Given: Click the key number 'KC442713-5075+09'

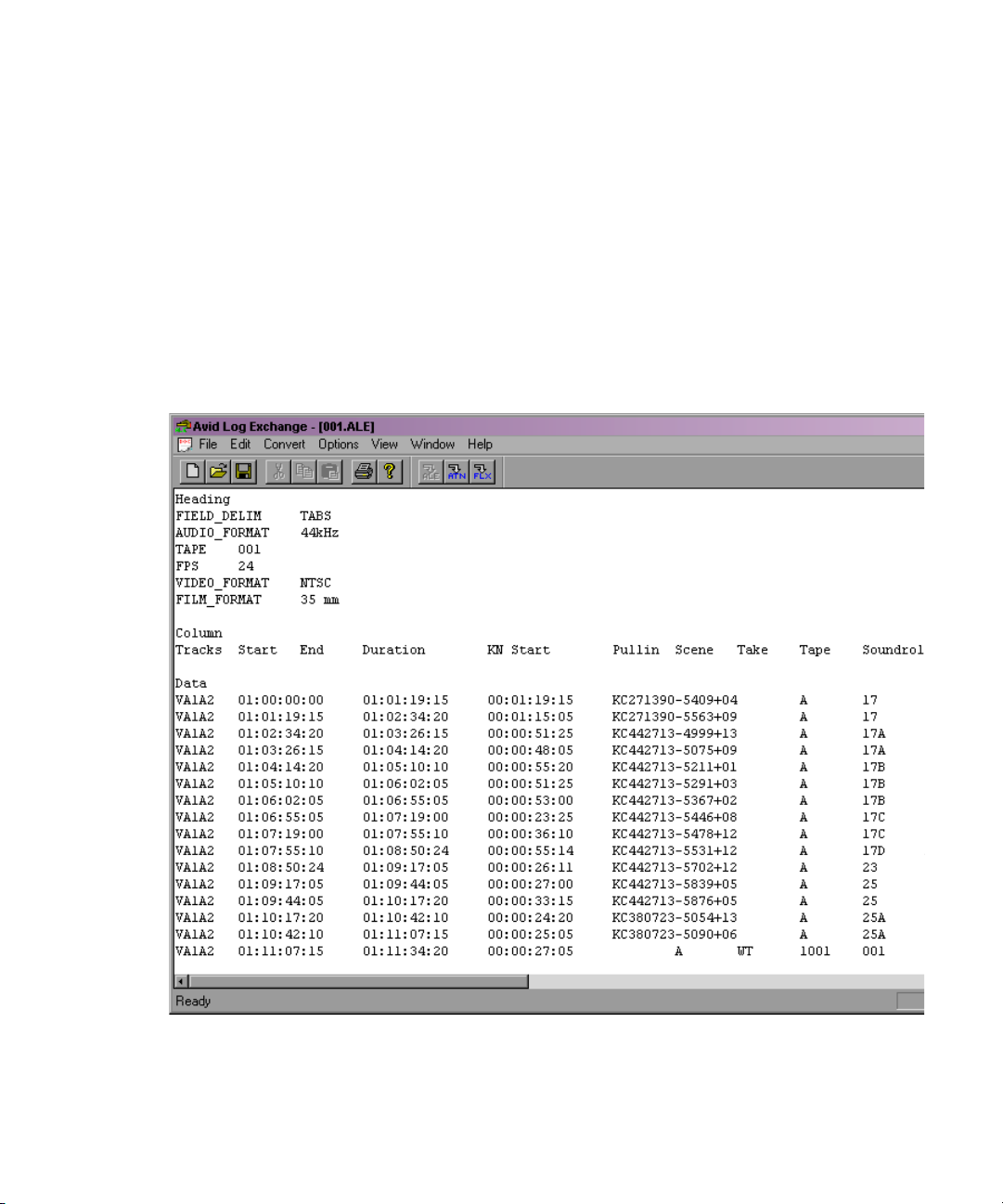Looking at the screenshot, I should click(x=675, y=750).
